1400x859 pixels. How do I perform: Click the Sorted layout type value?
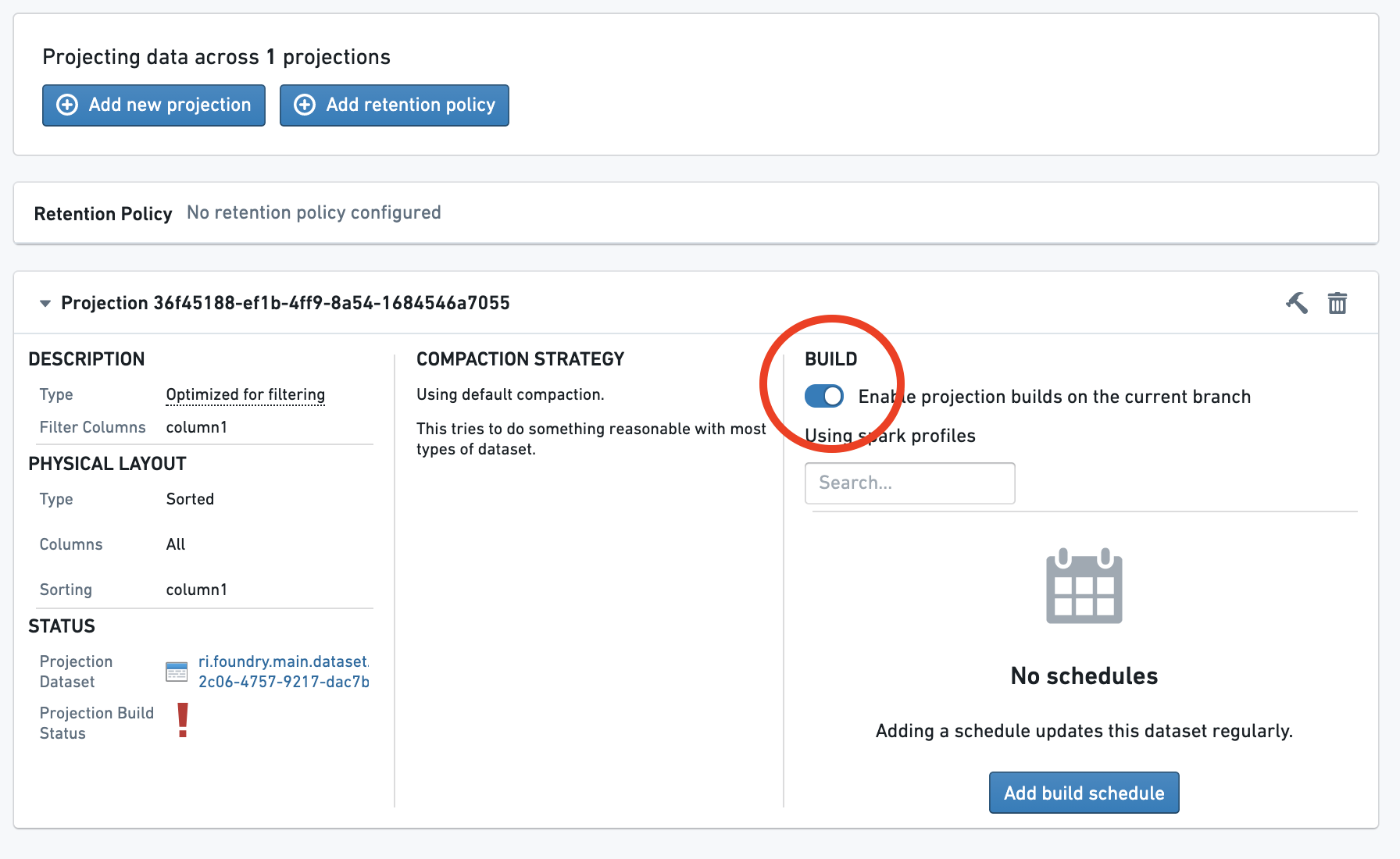(190, 499)
